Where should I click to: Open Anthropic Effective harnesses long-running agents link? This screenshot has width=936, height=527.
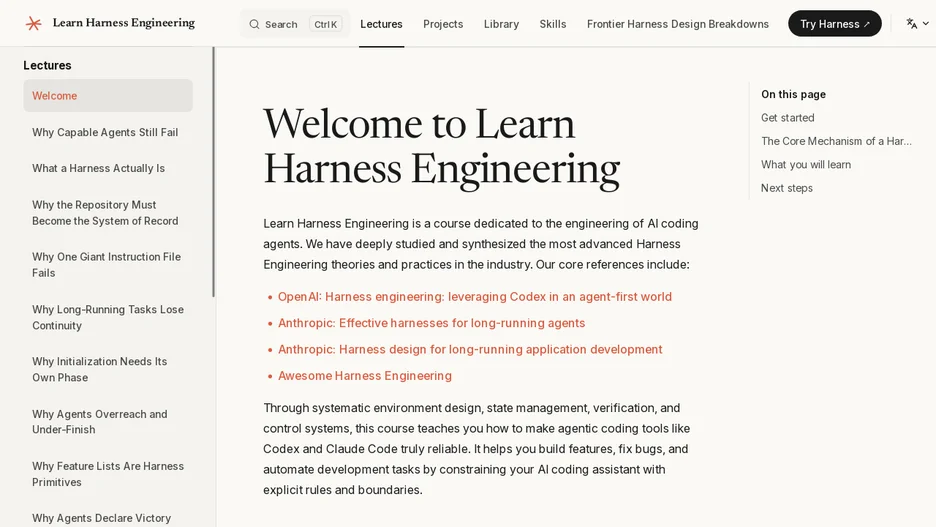click(431, 323)
